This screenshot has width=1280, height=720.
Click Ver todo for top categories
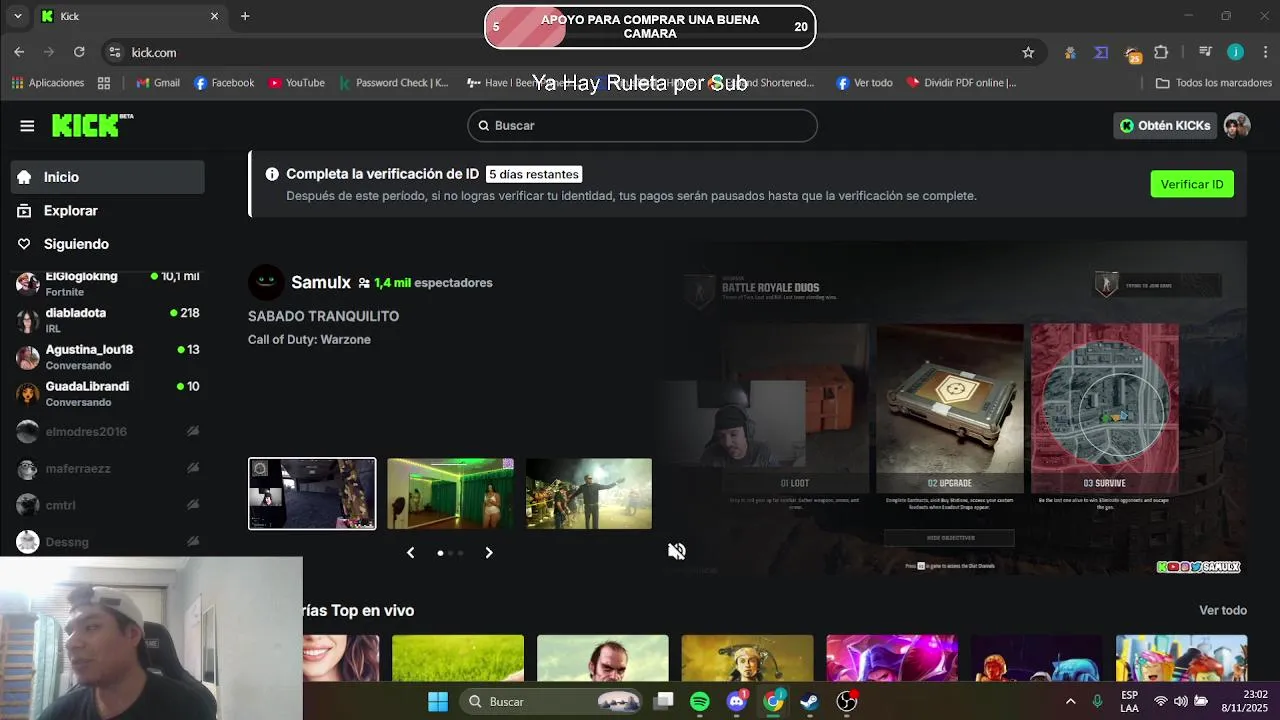pyautogui.click(x=1223, y=610)
